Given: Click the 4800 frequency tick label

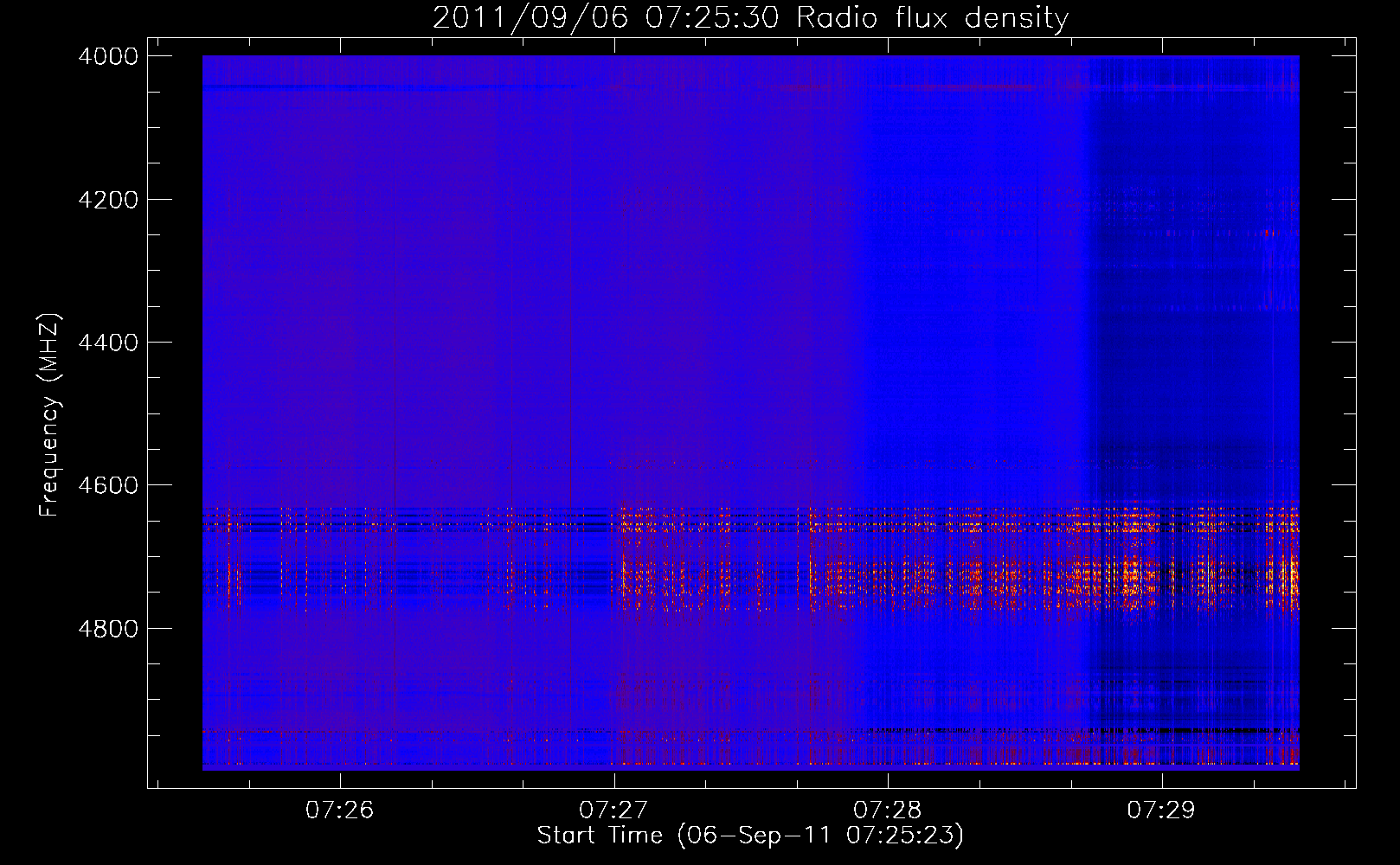Looking at the screenshot, I should click(108, 629).
